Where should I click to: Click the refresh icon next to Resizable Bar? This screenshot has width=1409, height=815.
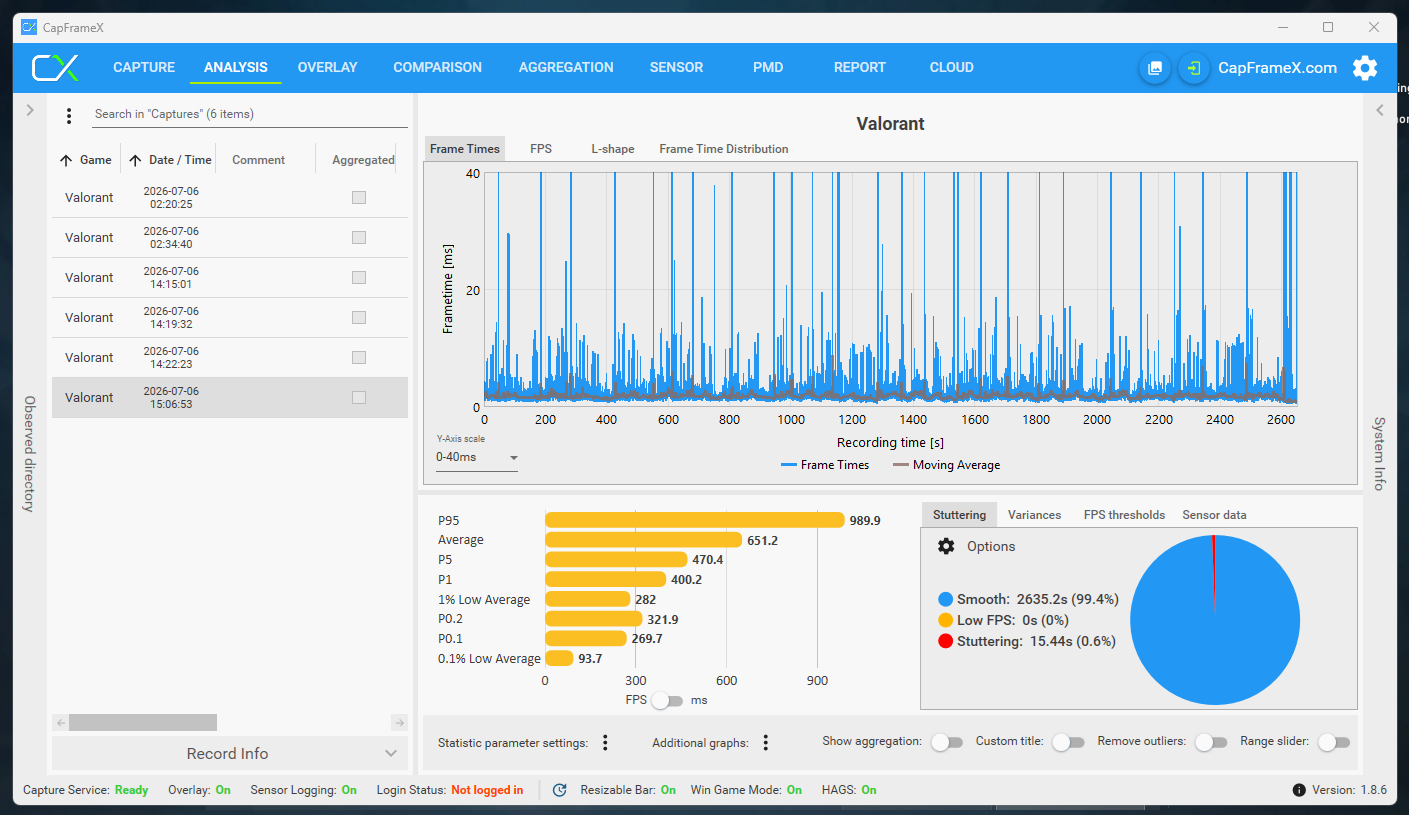560,790
